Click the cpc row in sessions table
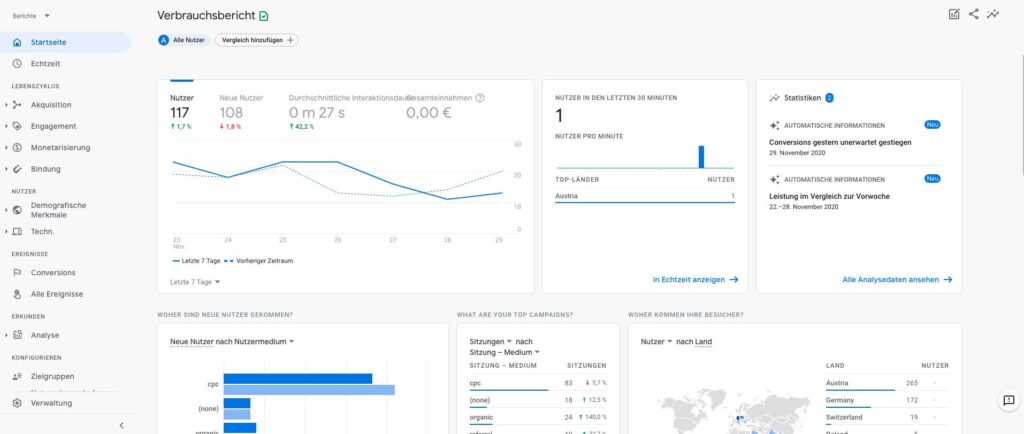The image size is (1024, 434). [x=538, y=383]
